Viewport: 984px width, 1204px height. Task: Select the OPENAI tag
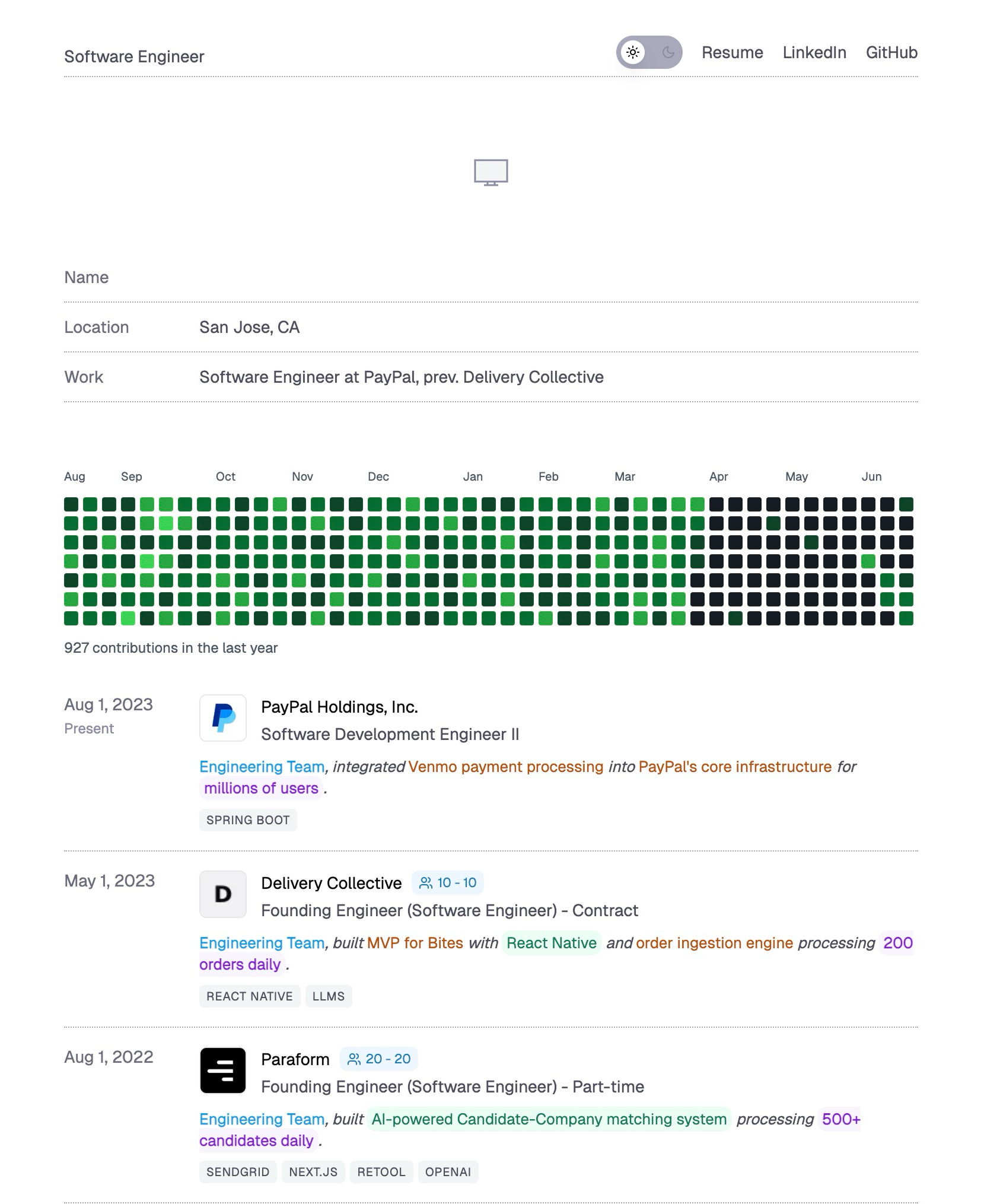tap(448, 1172)
